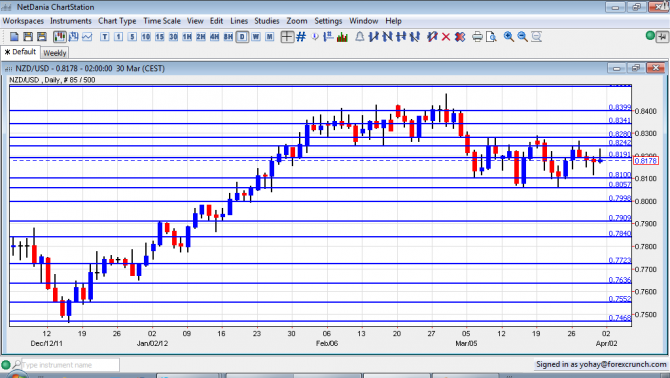Select the 4H timeframe button
This screenshot has height=378, width=670.
tap(215, 37)
